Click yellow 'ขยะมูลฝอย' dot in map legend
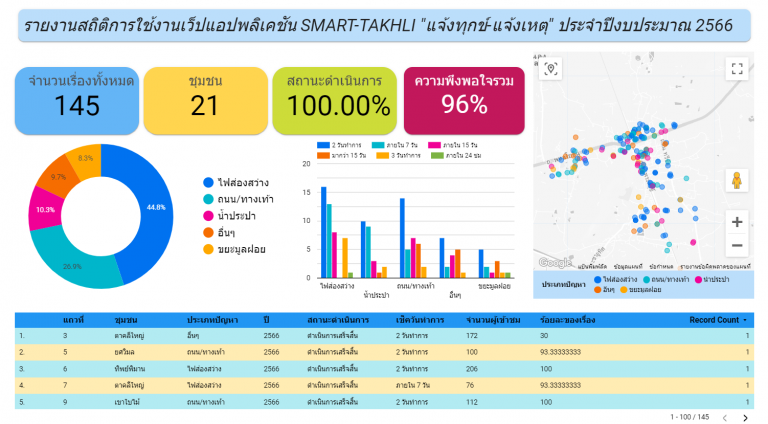This screenshot has width=768, height=424. click(x=624, y=290)
